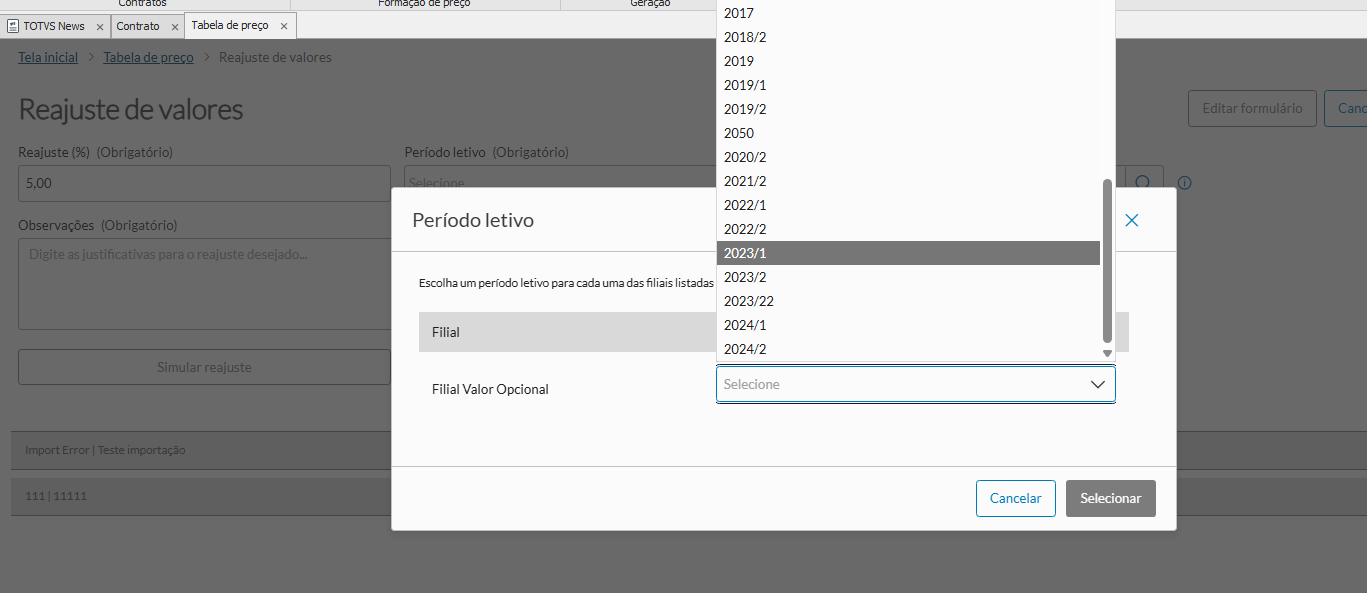Close the Período letivo dialog with X icon
The height and width of the screenshot is (593, 1367).
1131,220
